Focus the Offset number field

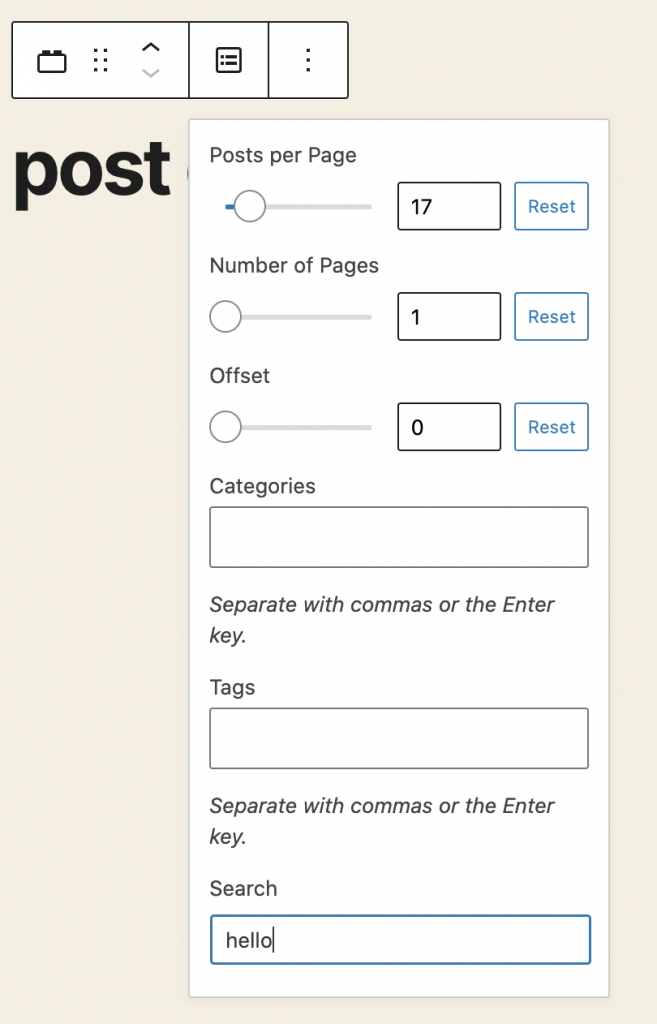(x=448, y=427)
